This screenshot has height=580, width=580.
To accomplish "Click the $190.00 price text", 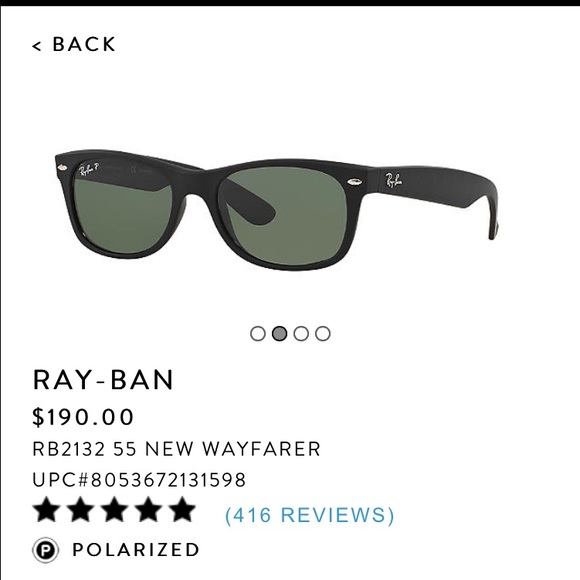I will point(83,417).
